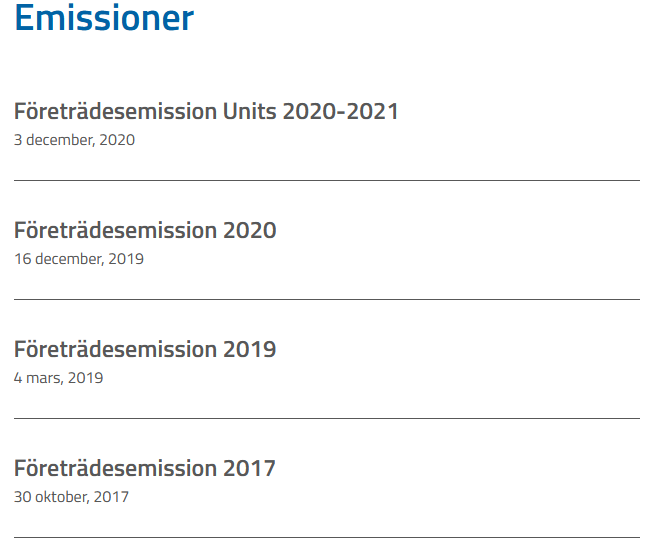Select the Företrädesemission 2019 heading link
Image resolution: width=654 pixels, height=553 pixels.
coord(145,349)
